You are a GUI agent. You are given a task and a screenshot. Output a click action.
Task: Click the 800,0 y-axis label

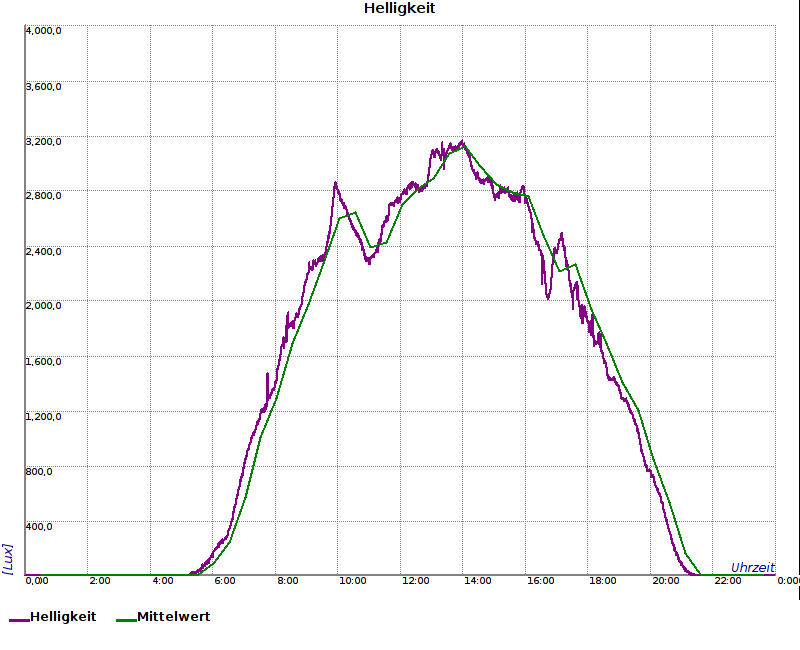point(39,471)
